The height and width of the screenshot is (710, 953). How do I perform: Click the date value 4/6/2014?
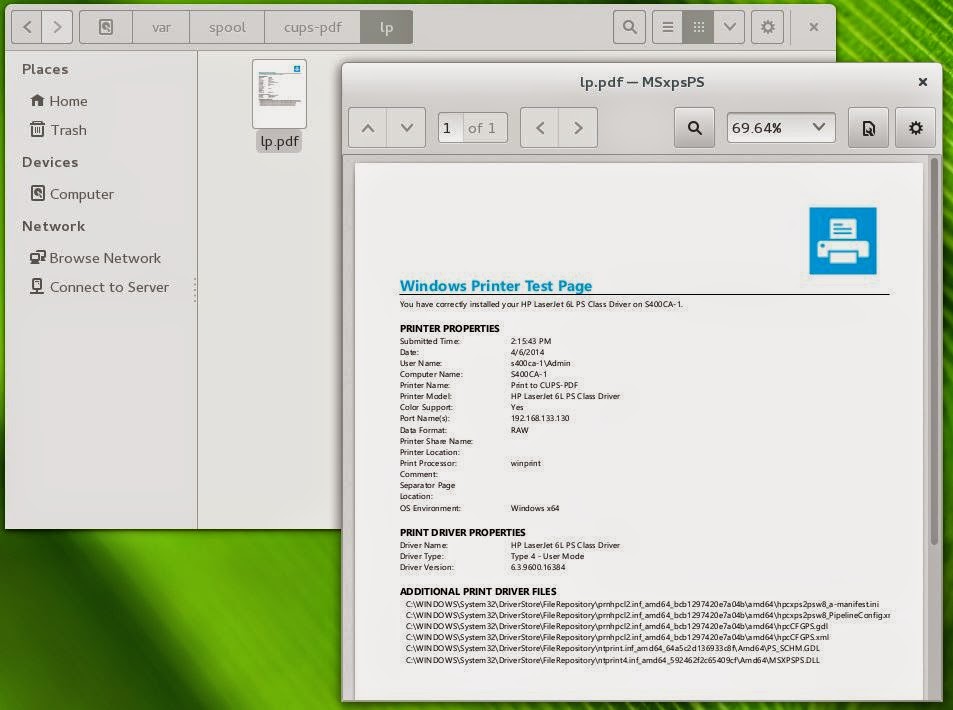coord(528,352)
